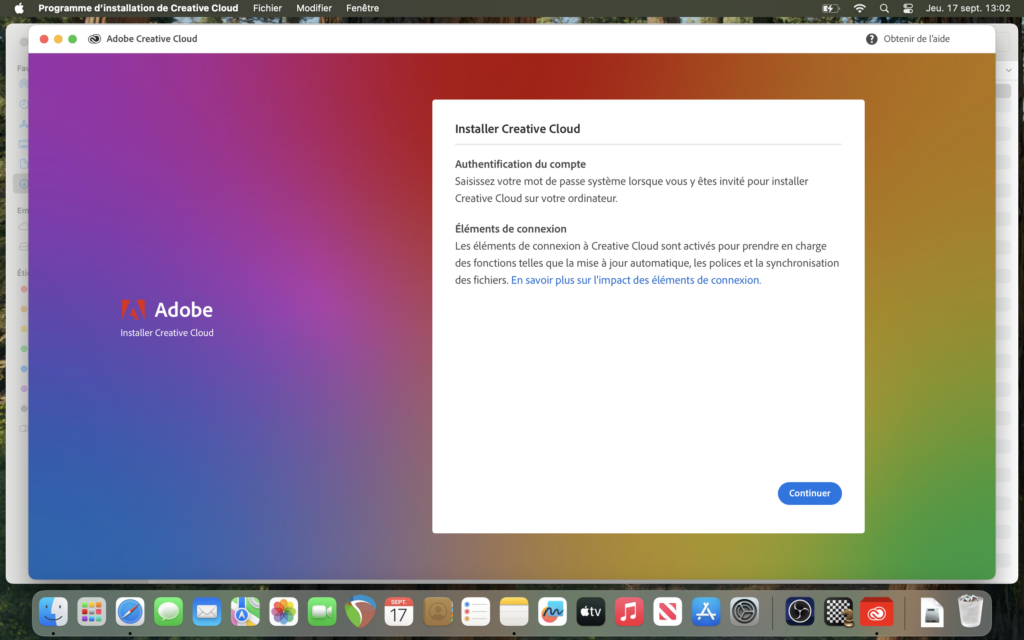Image resolution: width=1024 pixels, height=640 pixels.
Task: Open System Settings from the Dock
Action: click(x=744, y=612)
